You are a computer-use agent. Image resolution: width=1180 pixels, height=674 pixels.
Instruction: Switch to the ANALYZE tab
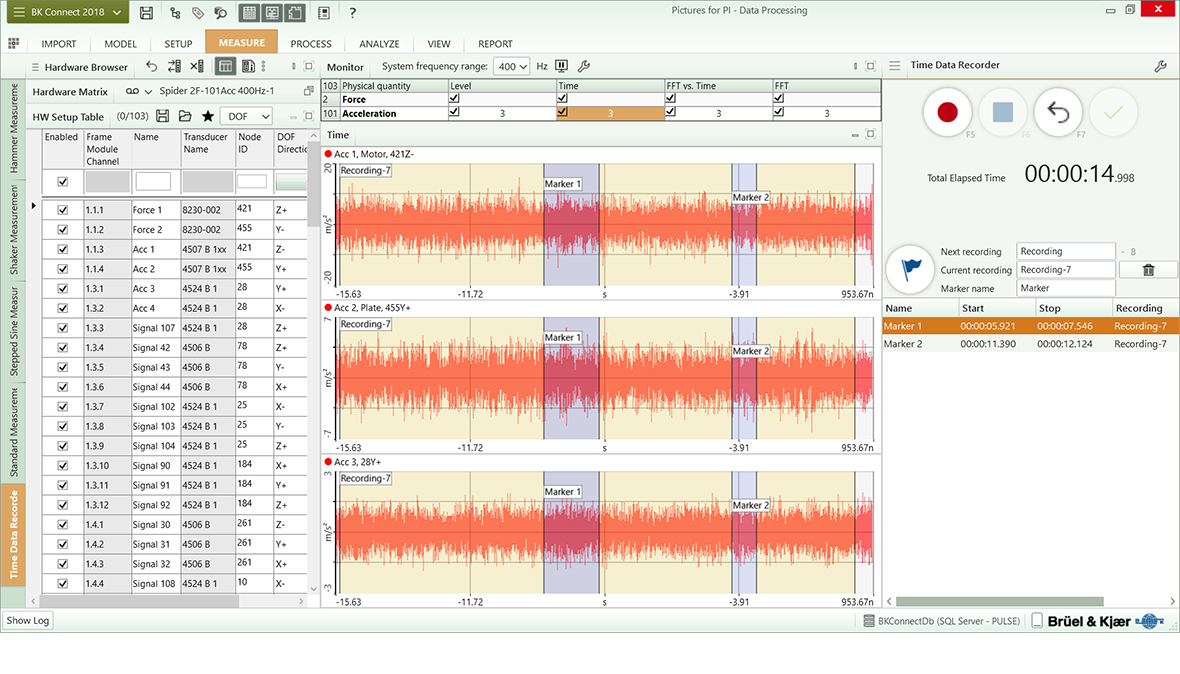point(379,44)
